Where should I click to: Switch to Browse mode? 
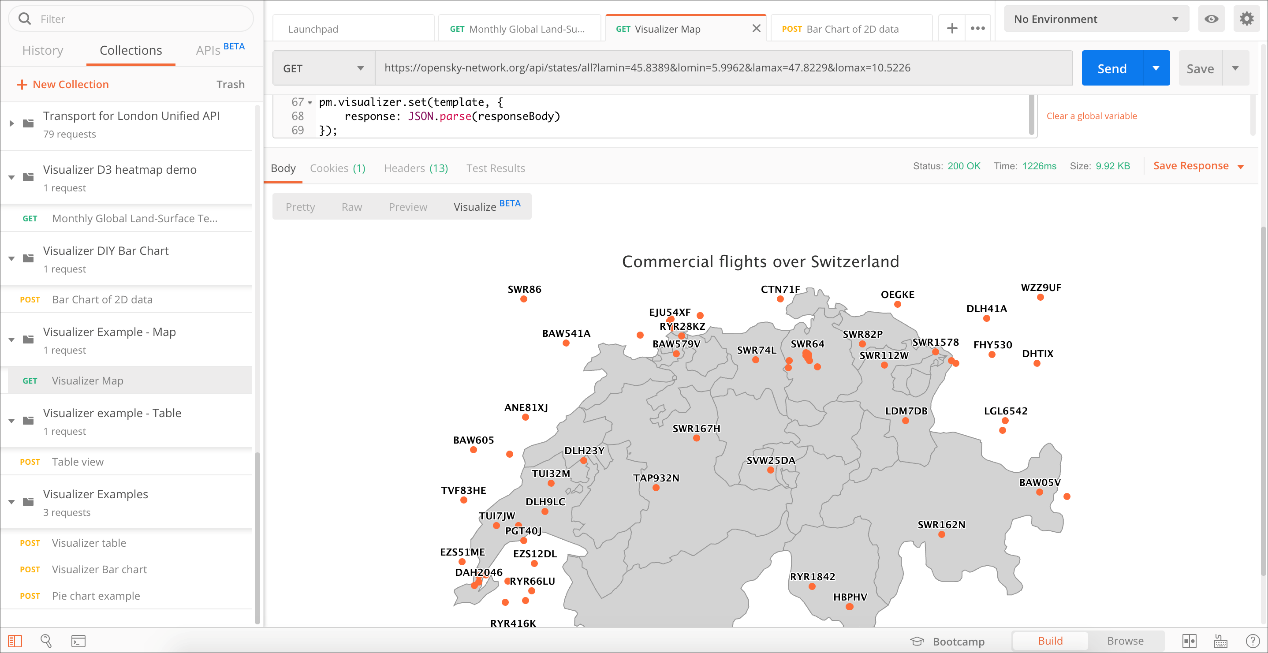click(x=1125, y=641)
